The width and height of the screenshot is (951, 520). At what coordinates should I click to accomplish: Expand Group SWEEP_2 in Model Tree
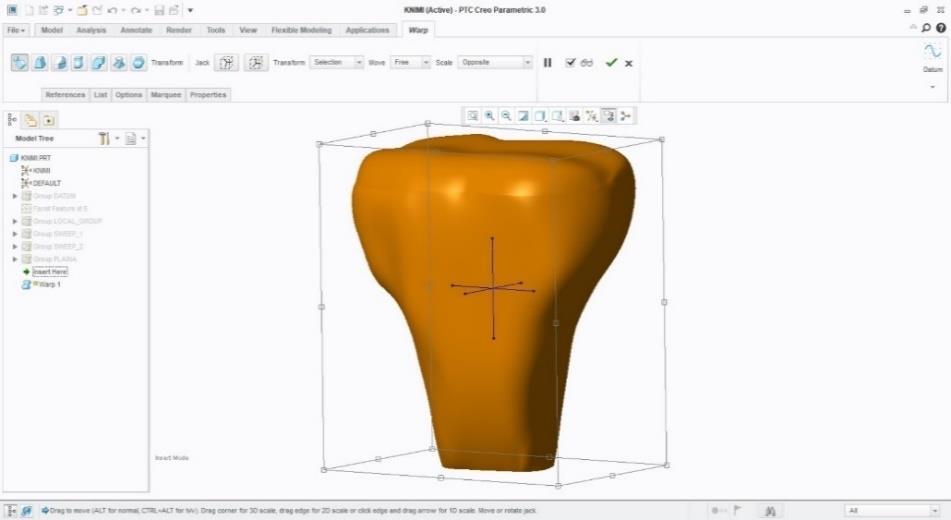pos(15,246)
